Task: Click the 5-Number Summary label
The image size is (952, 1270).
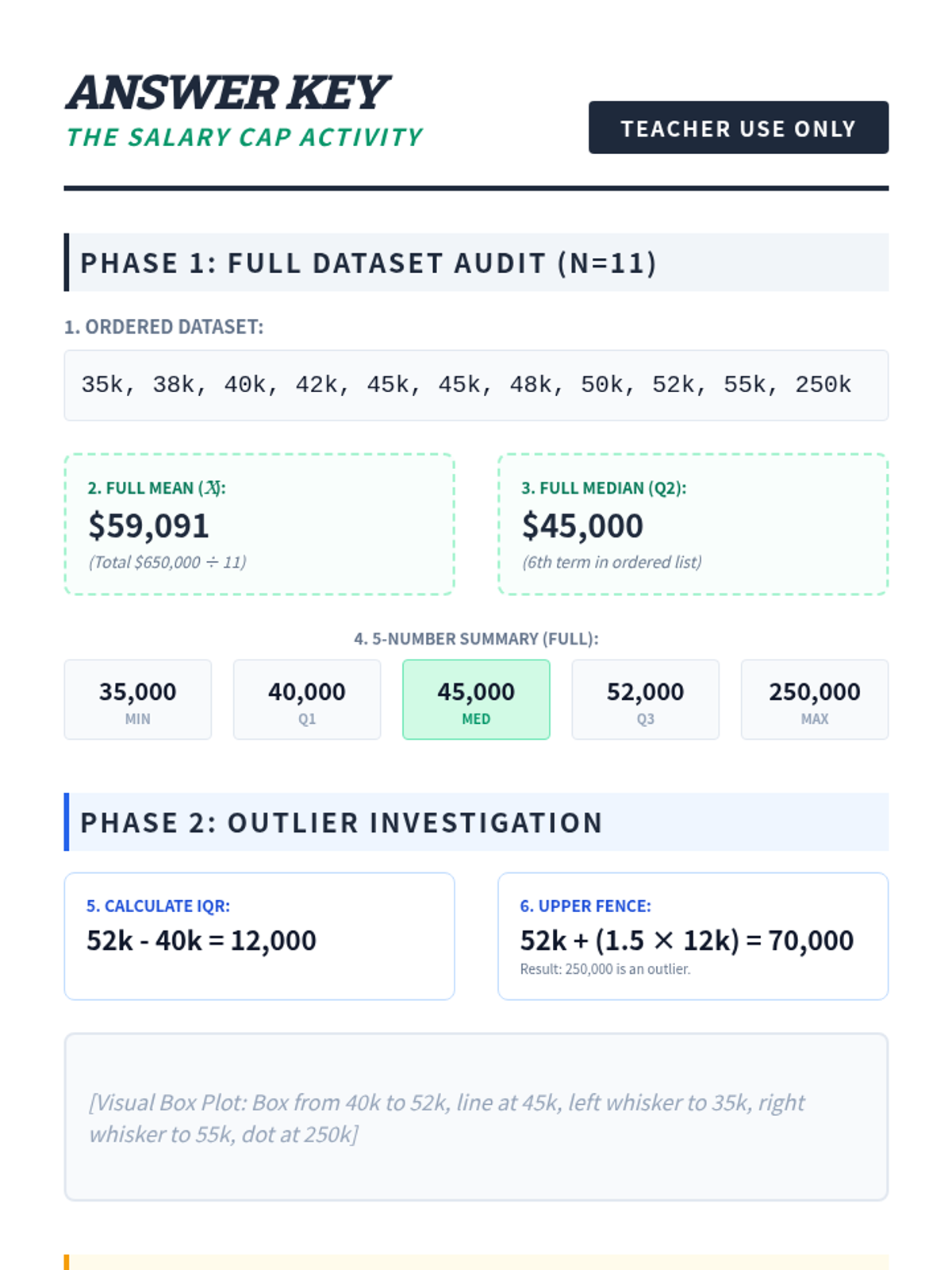Action: tap(476, 639)
